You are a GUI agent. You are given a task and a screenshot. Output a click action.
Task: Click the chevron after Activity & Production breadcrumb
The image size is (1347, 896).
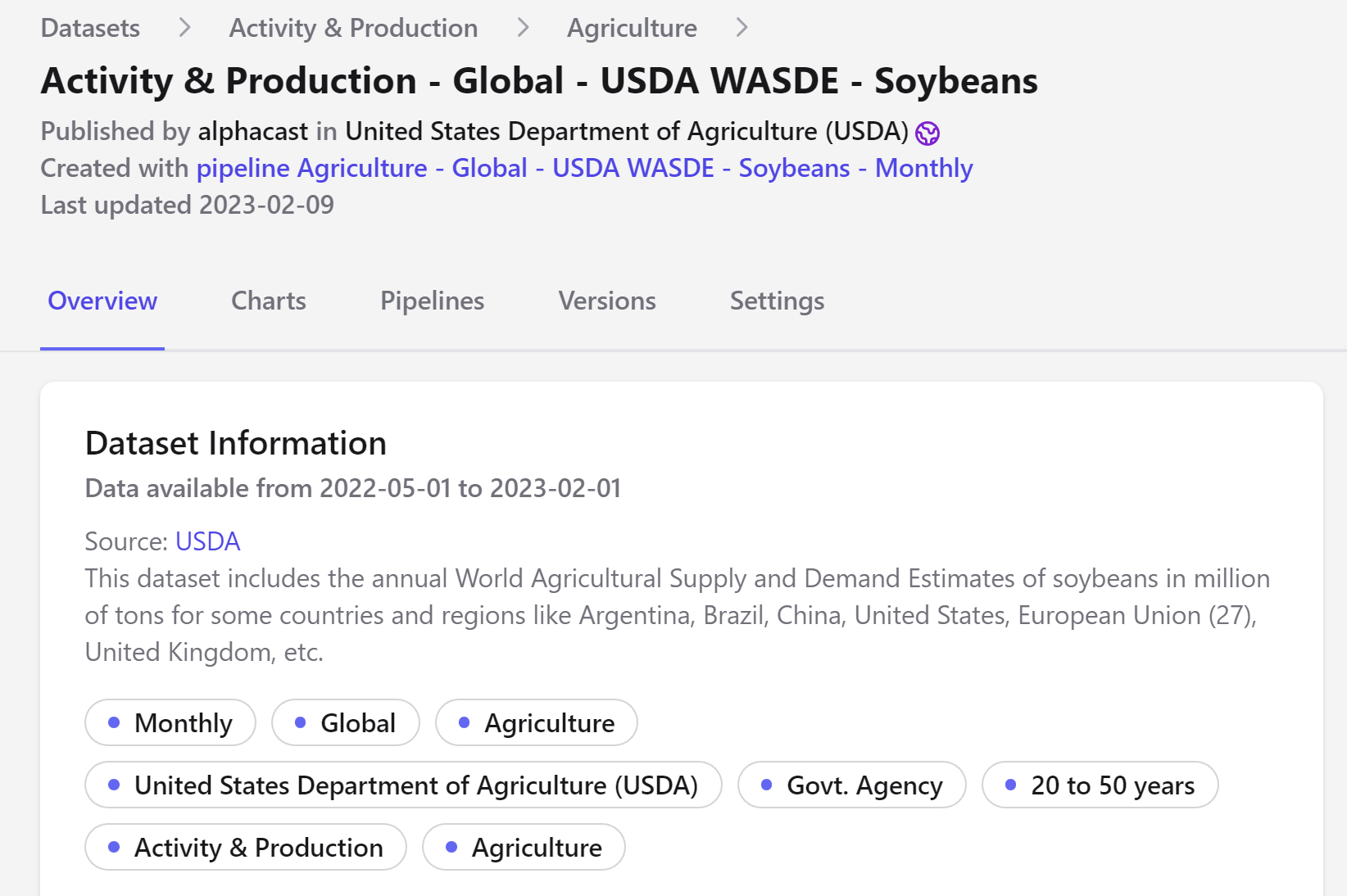click(x=523, y=28)
